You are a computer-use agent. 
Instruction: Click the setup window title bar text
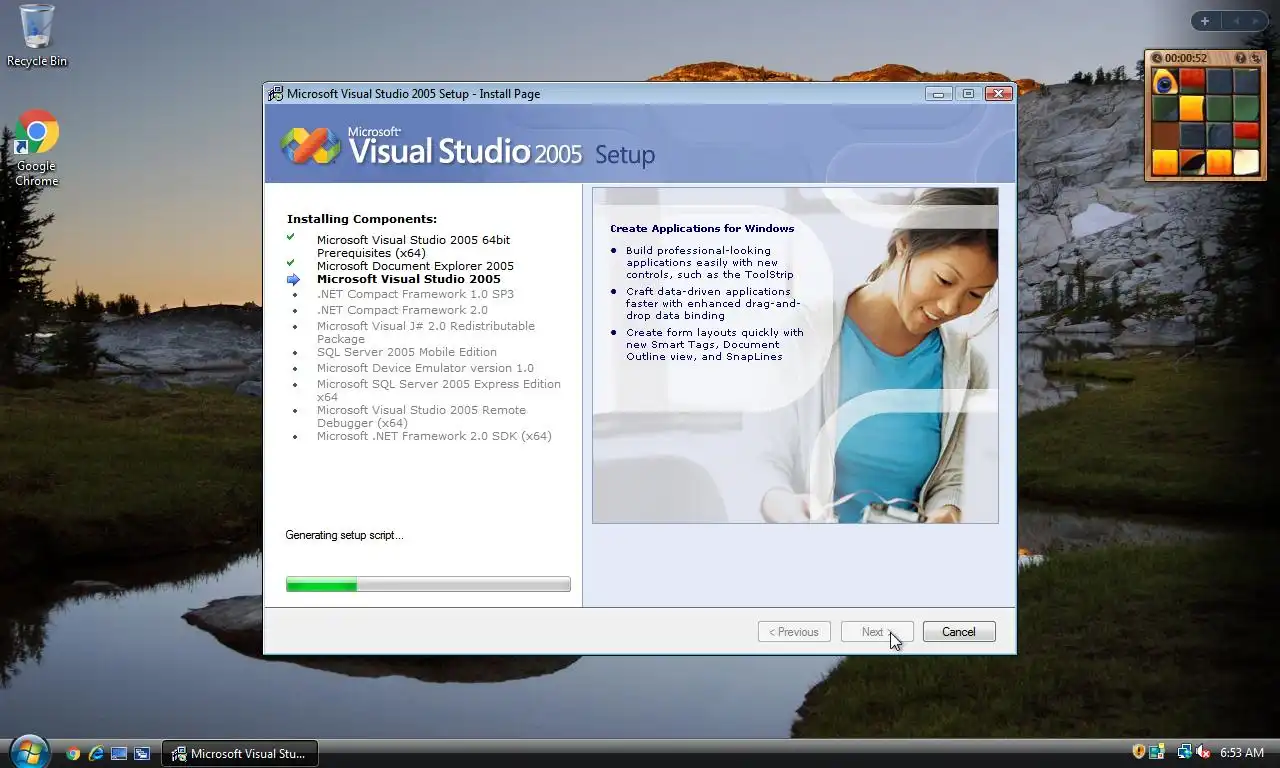point(413,94)
